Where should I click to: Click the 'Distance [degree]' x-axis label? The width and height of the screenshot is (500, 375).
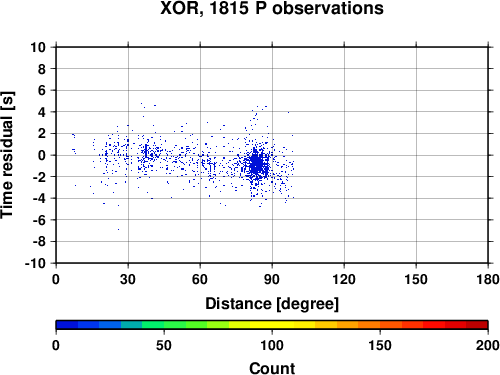click(272, 304)
